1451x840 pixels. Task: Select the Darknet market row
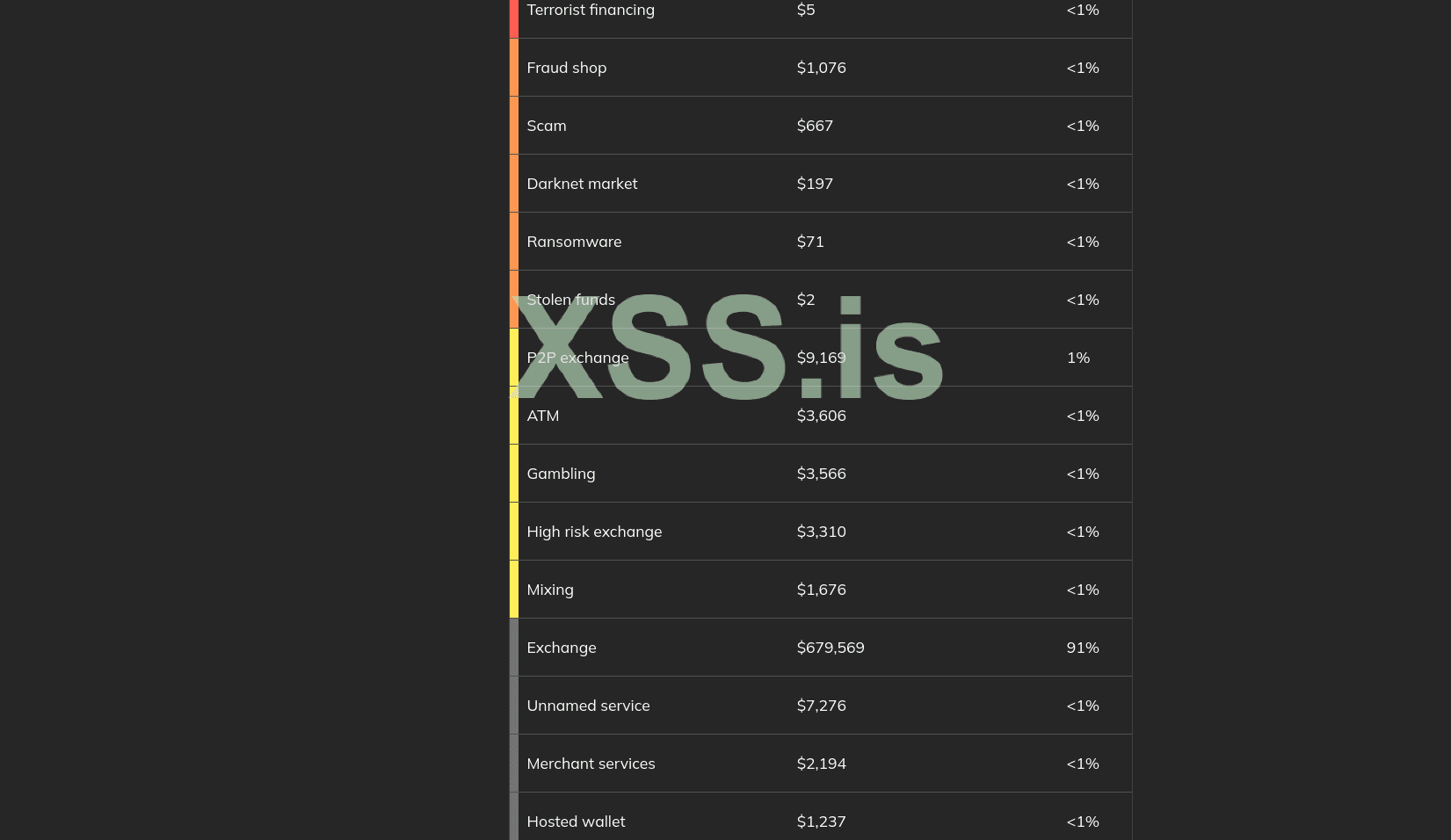pyautogui.click(x=821, y=184)
